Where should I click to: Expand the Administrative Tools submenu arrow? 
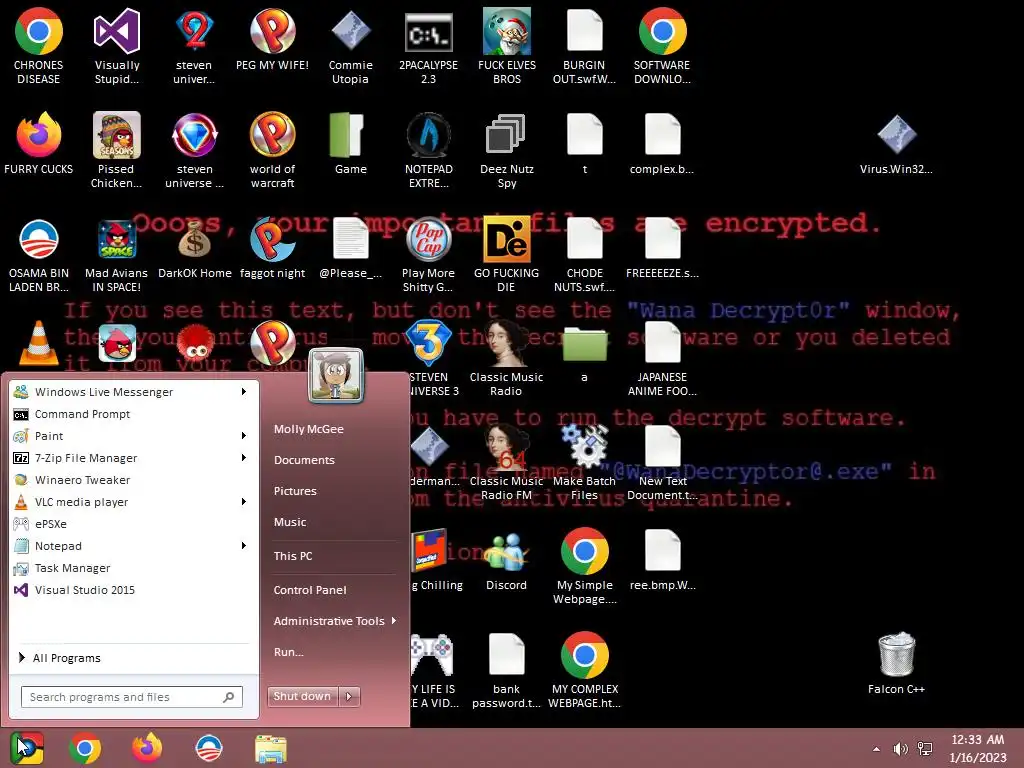(394, 620)
